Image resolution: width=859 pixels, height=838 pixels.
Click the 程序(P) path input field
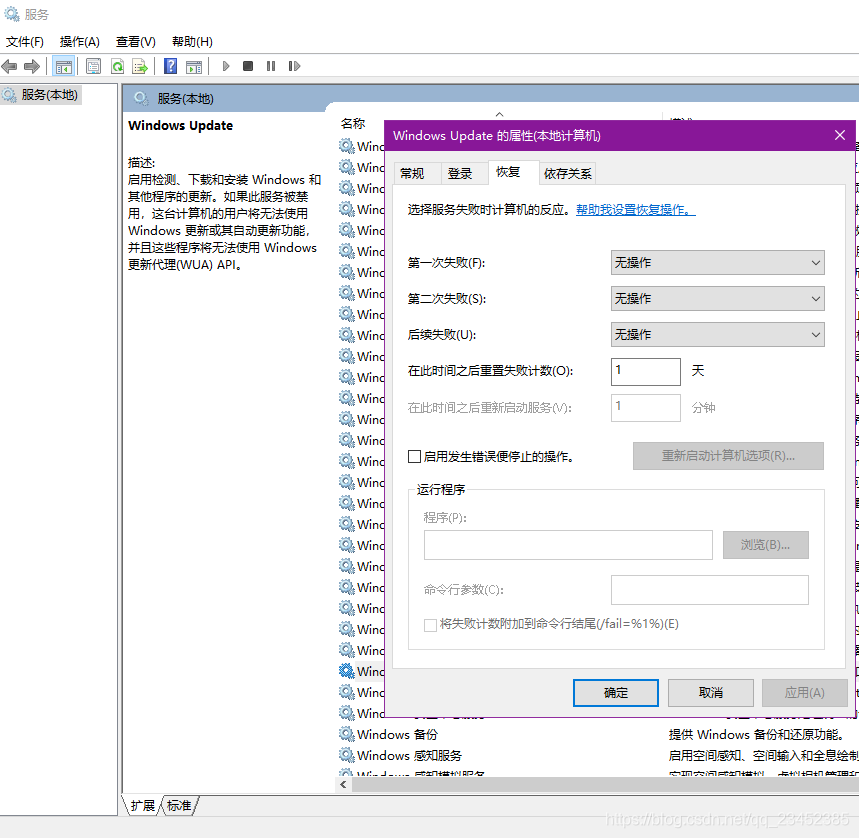(568, 545)
